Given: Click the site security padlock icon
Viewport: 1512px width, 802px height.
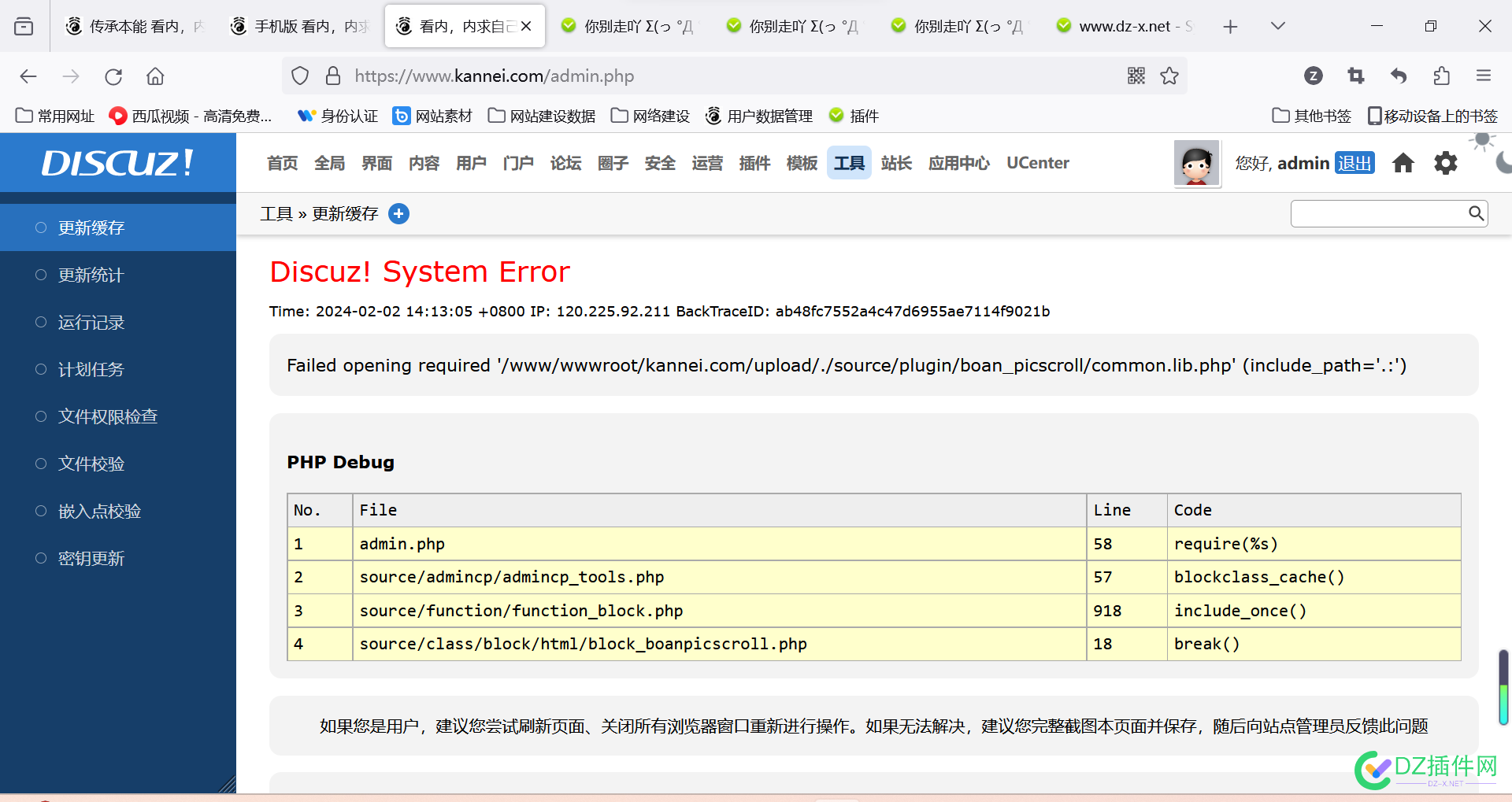Looking at the screenshot, I should (x=333, y=76).
